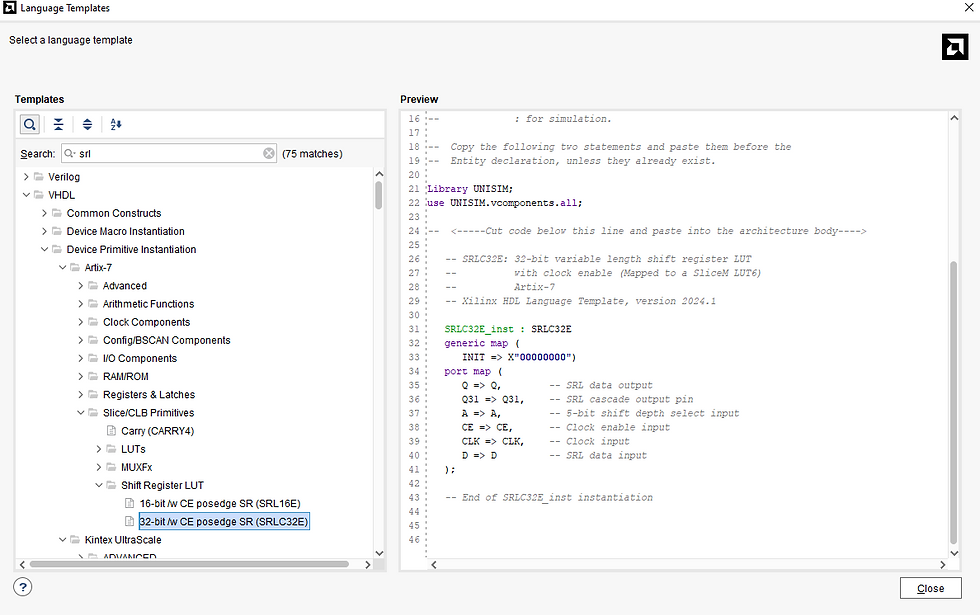Viewport: 980px width, 615px height.
Task: Click templates tree scroll-right arrow
Action: point(368,564)
